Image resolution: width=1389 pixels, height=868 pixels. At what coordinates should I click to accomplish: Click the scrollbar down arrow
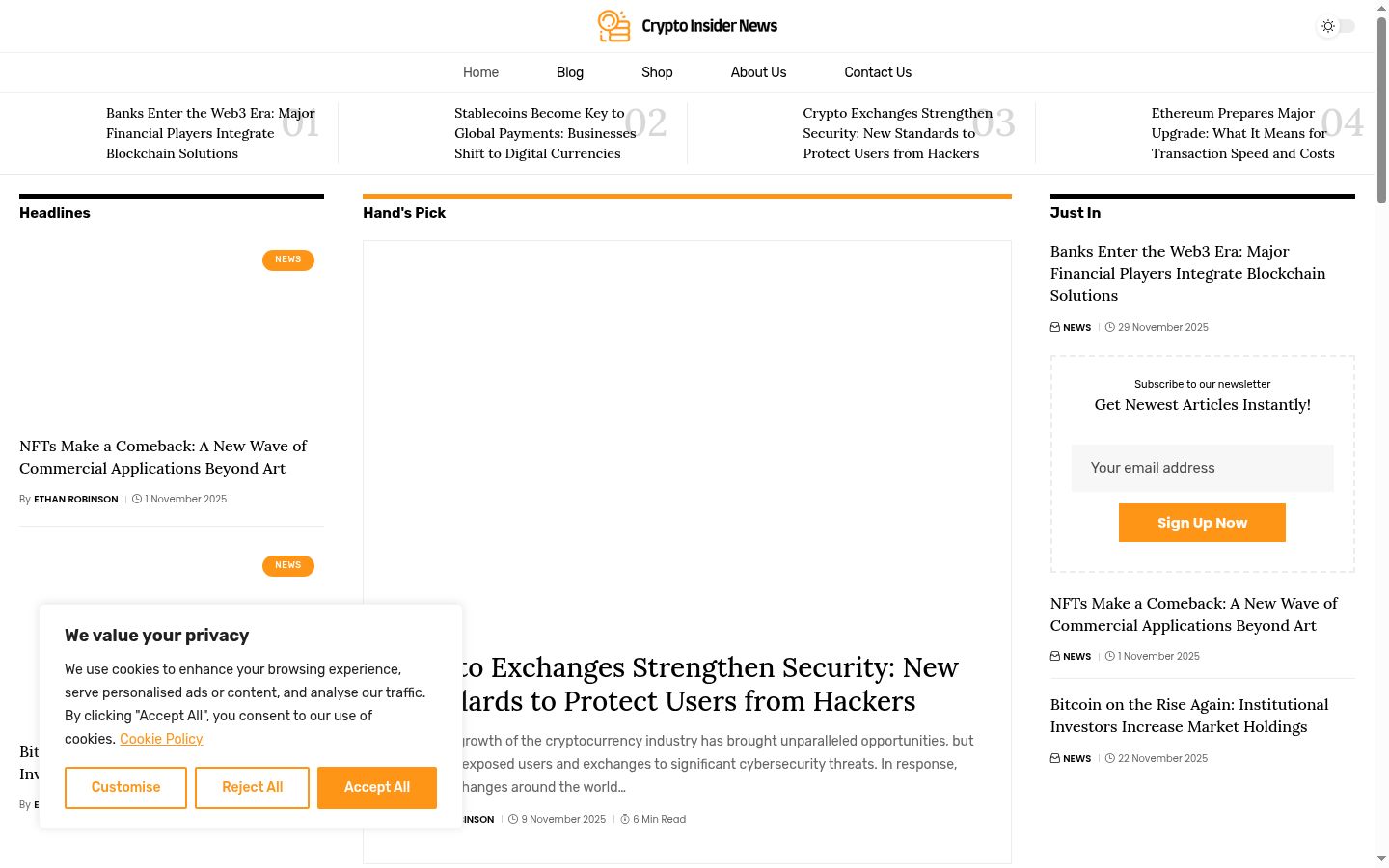tap(1381, 858)
